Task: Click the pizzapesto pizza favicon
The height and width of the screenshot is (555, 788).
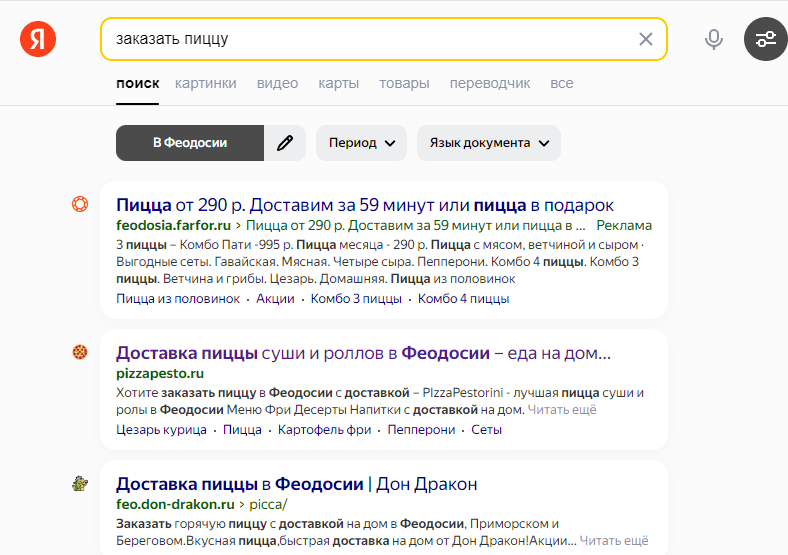Action: point(80,352)
